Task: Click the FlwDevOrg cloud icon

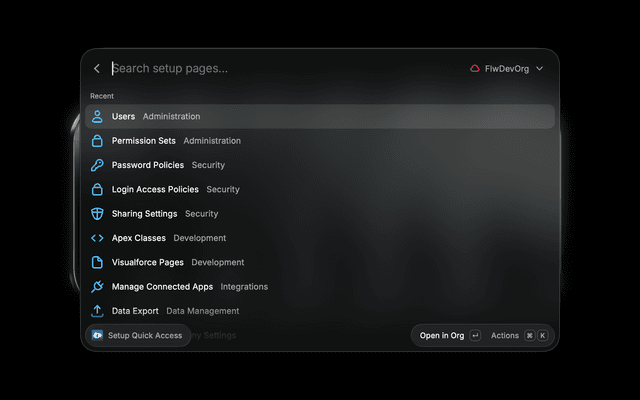Action: pos(475,69)
